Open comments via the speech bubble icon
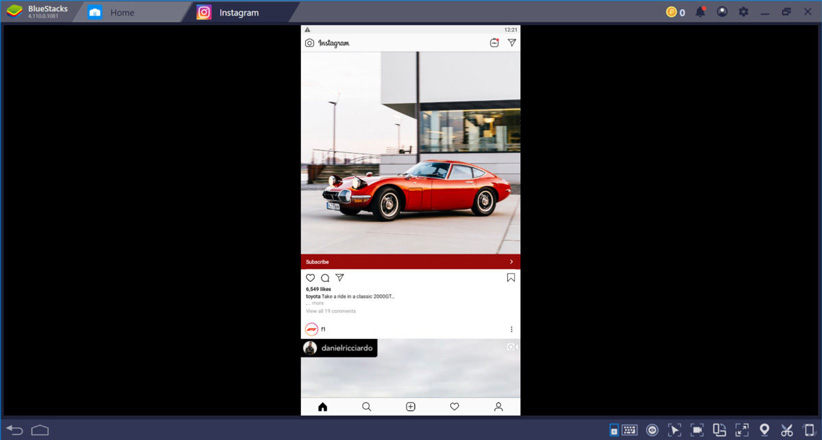 pos(325,278)
